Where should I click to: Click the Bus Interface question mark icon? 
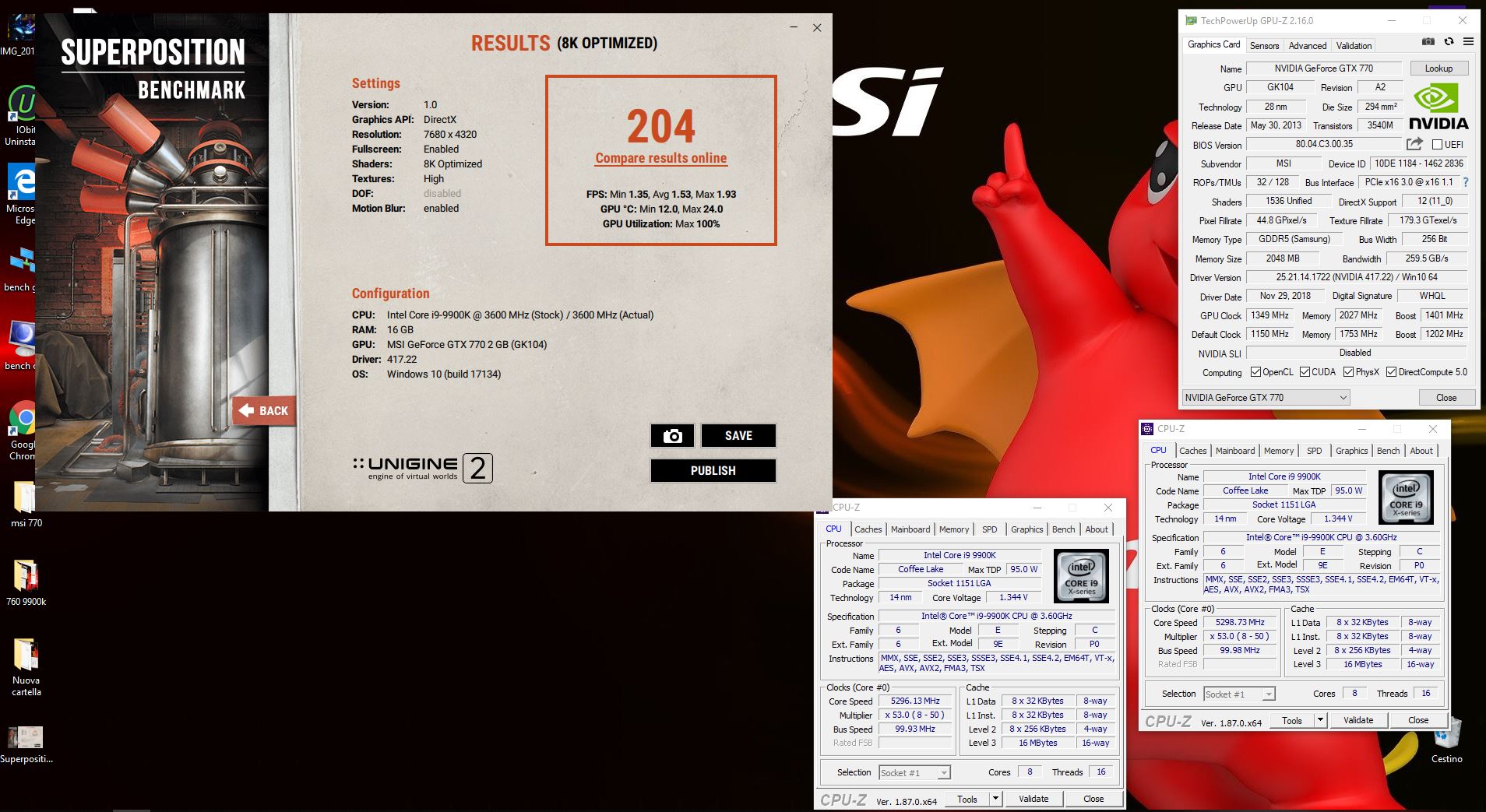1465,182
